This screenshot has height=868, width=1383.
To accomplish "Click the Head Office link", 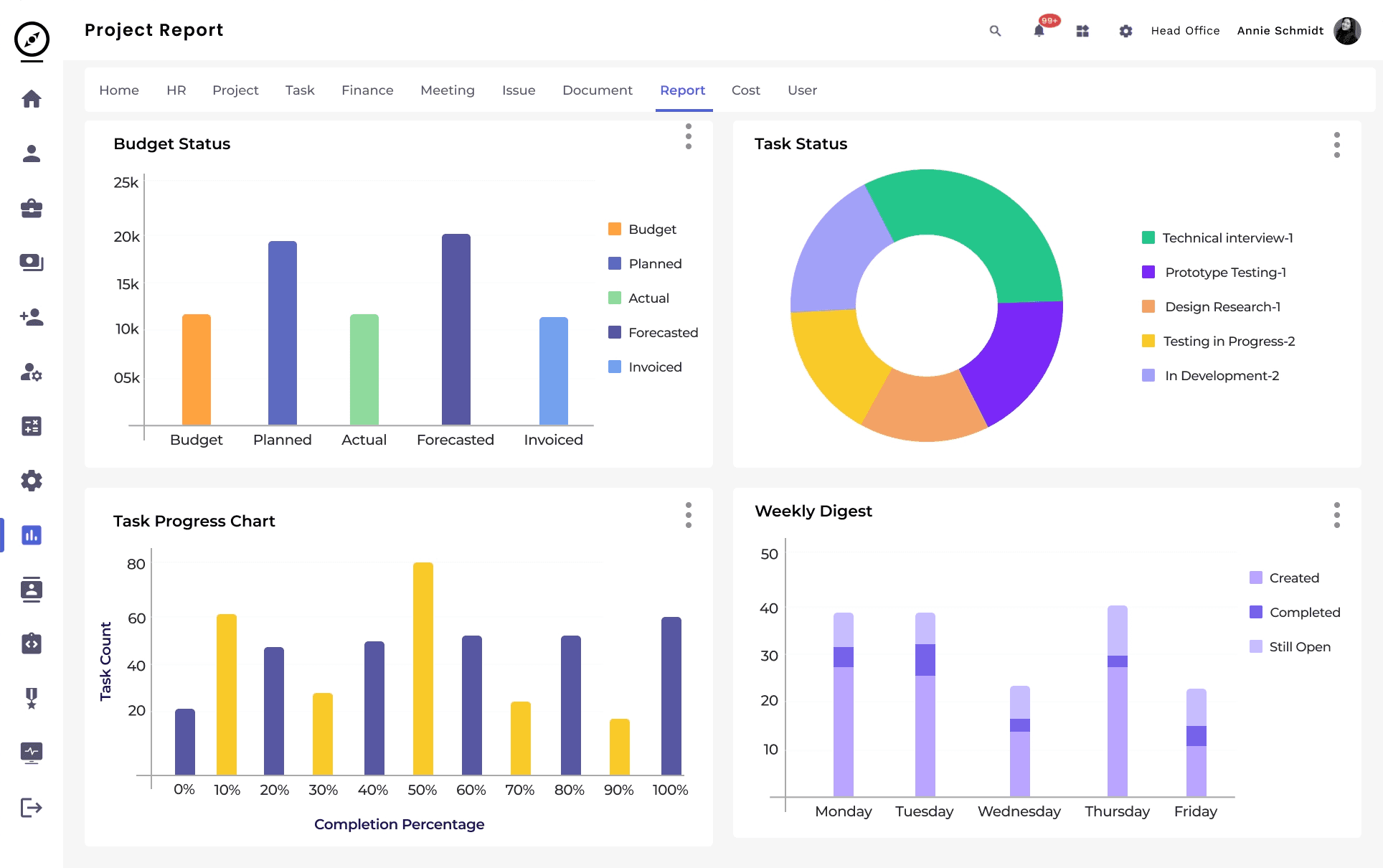I will tap(1185, 31).
